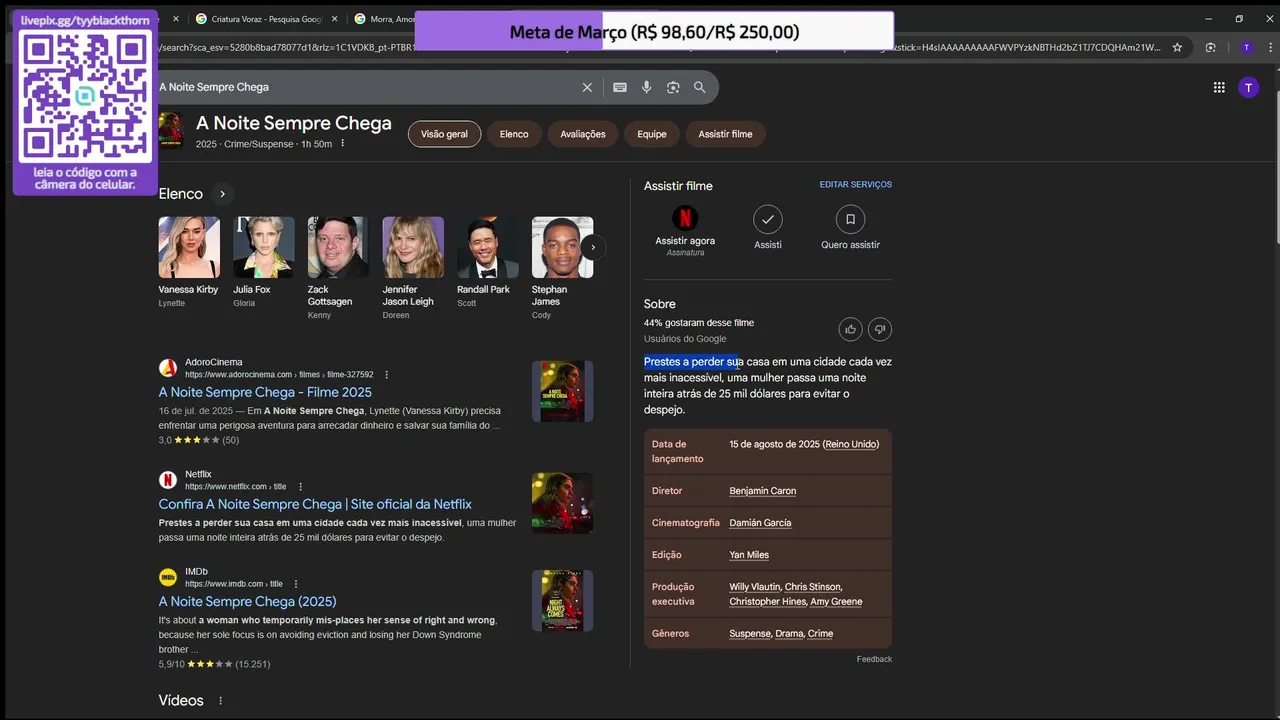This screenshot has width=1280, height=720.
Task: Open the Crime genre link
Action: coord(820,634)
